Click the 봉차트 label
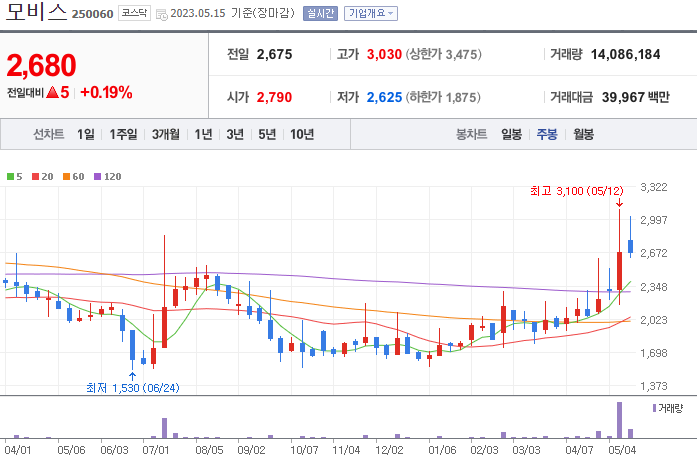Screen dimensions: 697x467 click(x=472, y=134)
